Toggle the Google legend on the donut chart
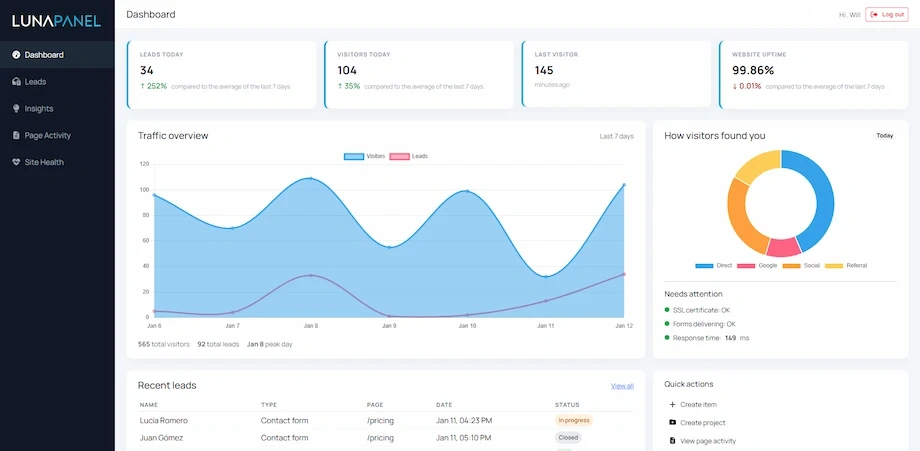This screenshot has height=451, width=920. 757,266
